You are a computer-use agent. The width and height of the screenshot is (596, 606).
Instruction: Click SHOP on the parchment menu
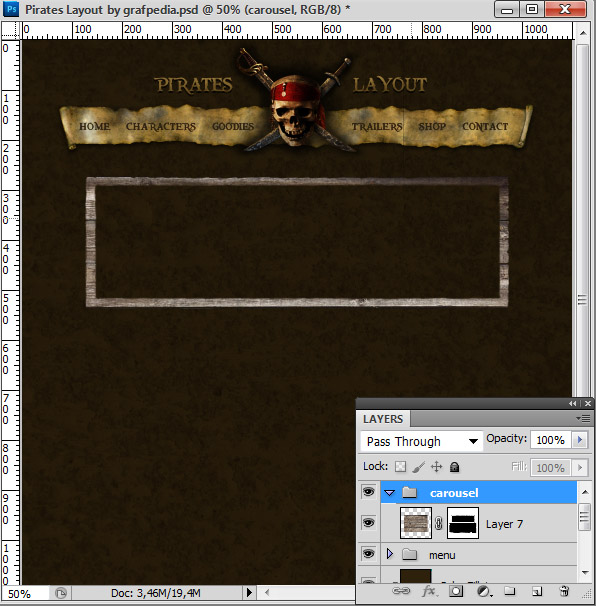[432, 126]
